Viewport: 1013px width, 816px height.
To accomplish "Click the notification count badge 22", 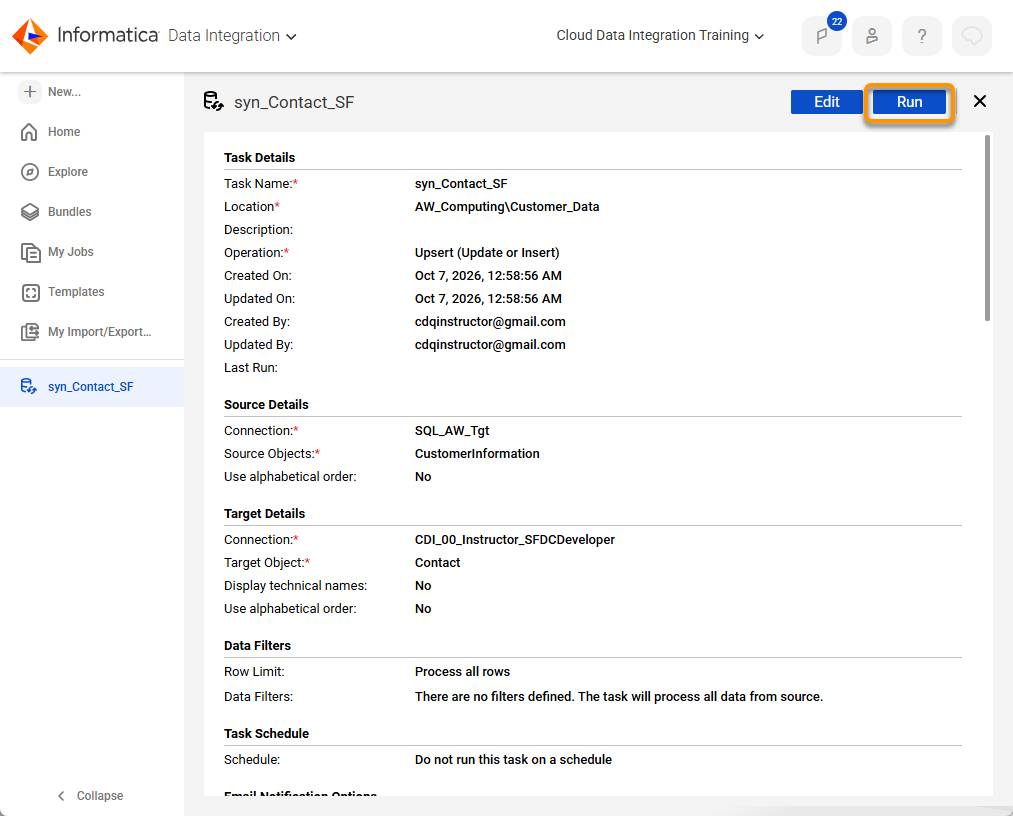I will [837, 21].
